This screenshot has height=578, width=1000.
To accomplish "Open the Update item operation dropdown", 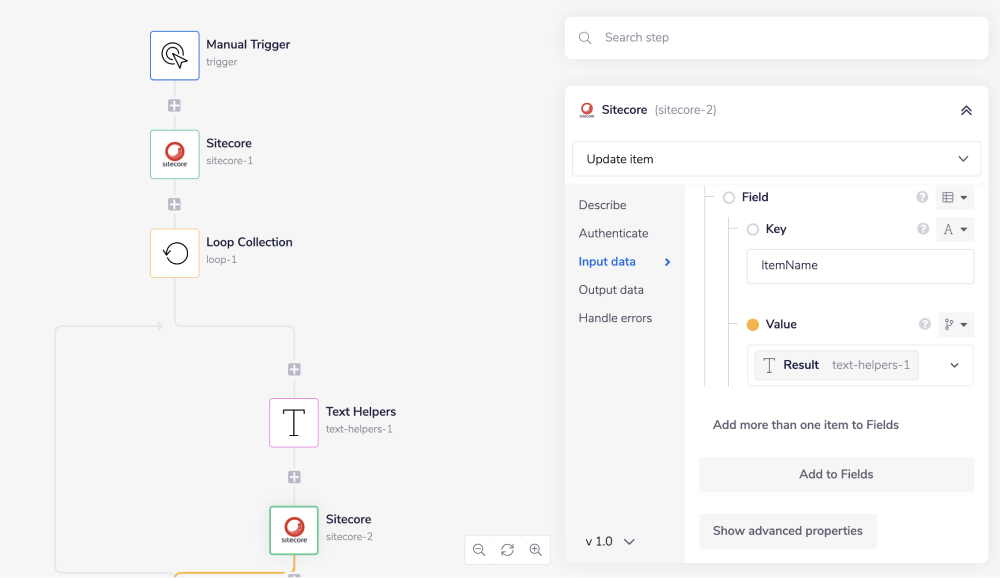I will click(776, 159).
